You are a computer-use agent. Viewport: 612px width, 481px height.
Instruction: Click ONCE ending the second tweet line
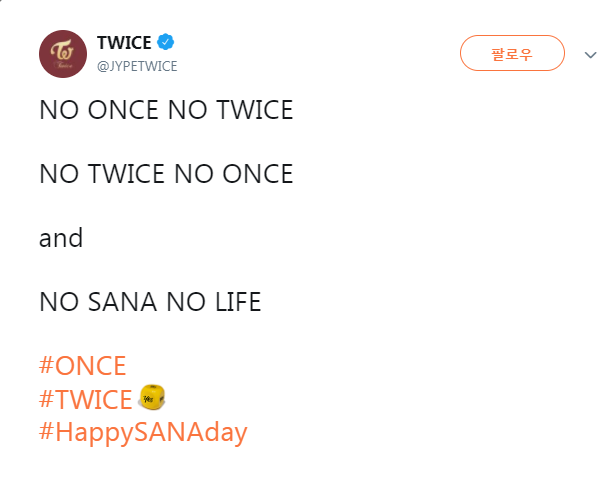click(x=257, y=174)
